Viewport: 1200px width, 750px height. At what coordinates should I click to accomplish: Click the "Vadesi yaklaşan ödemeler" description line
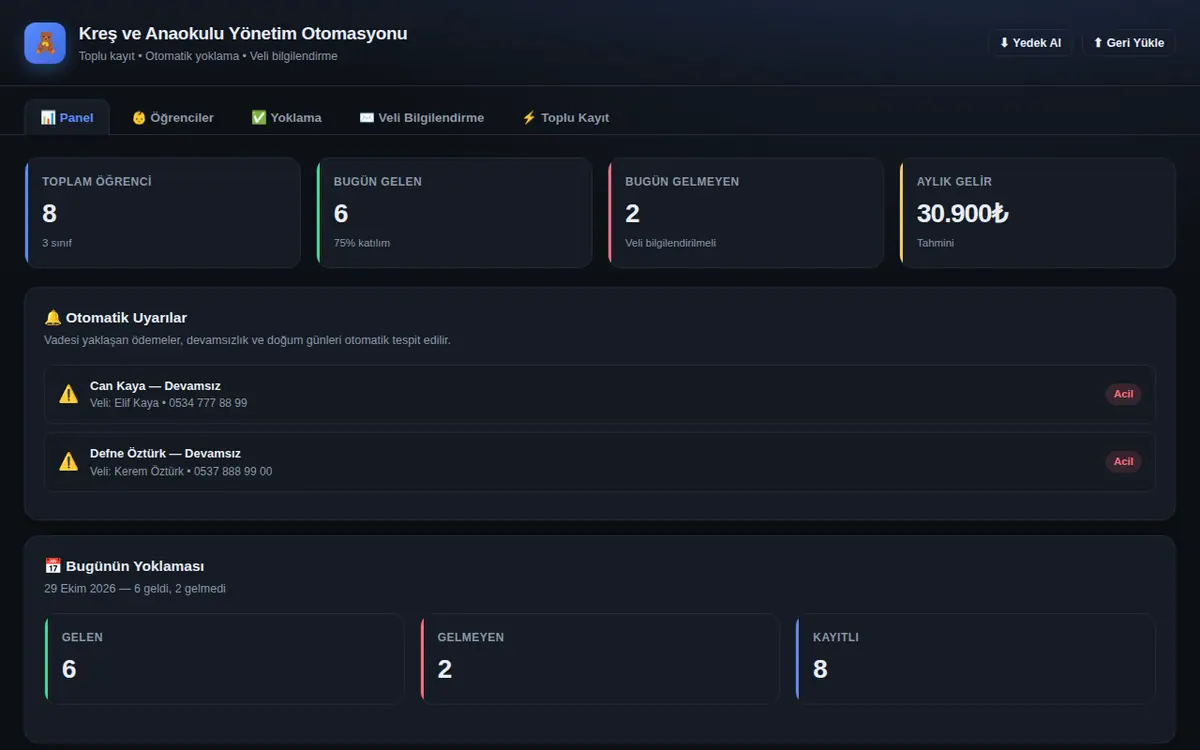click(x=248, y=340)
